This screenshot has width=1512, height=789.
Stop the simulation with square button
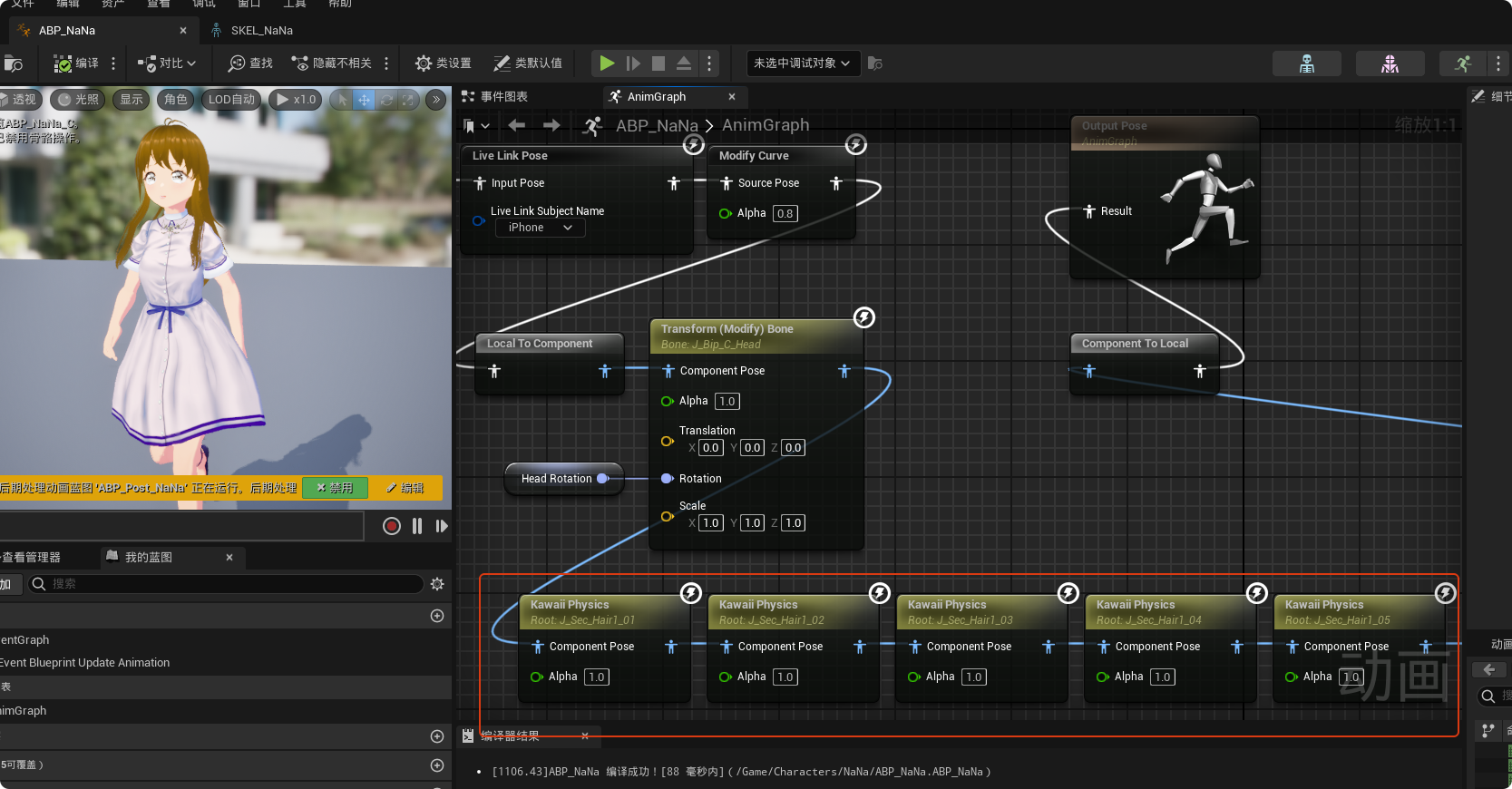coord(658,63)
